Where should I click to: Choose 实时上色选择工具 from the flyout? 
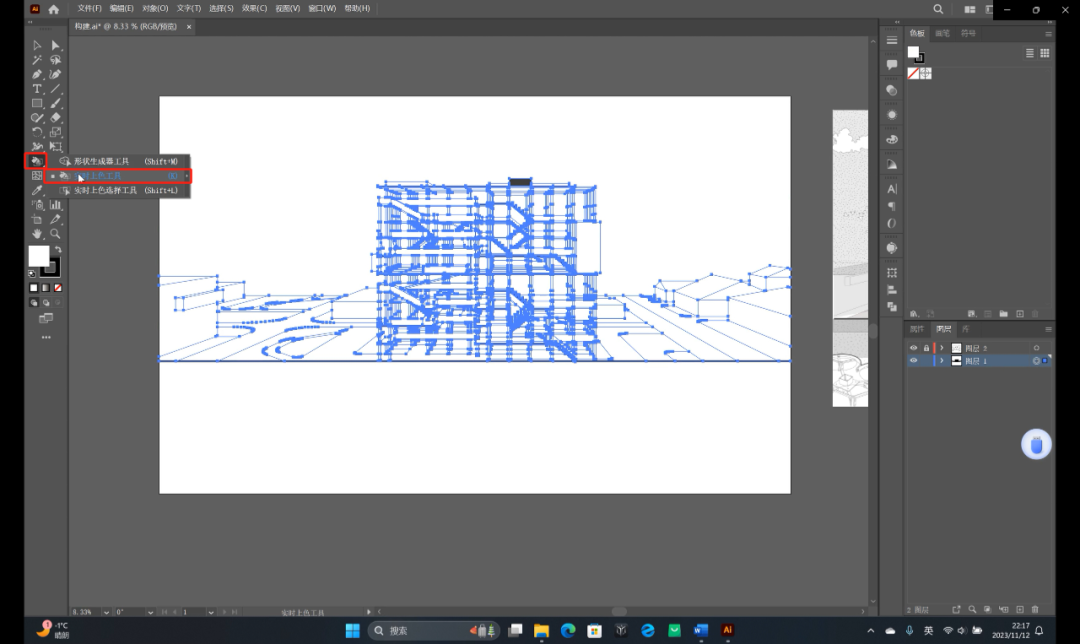click(x=118, y=190)
